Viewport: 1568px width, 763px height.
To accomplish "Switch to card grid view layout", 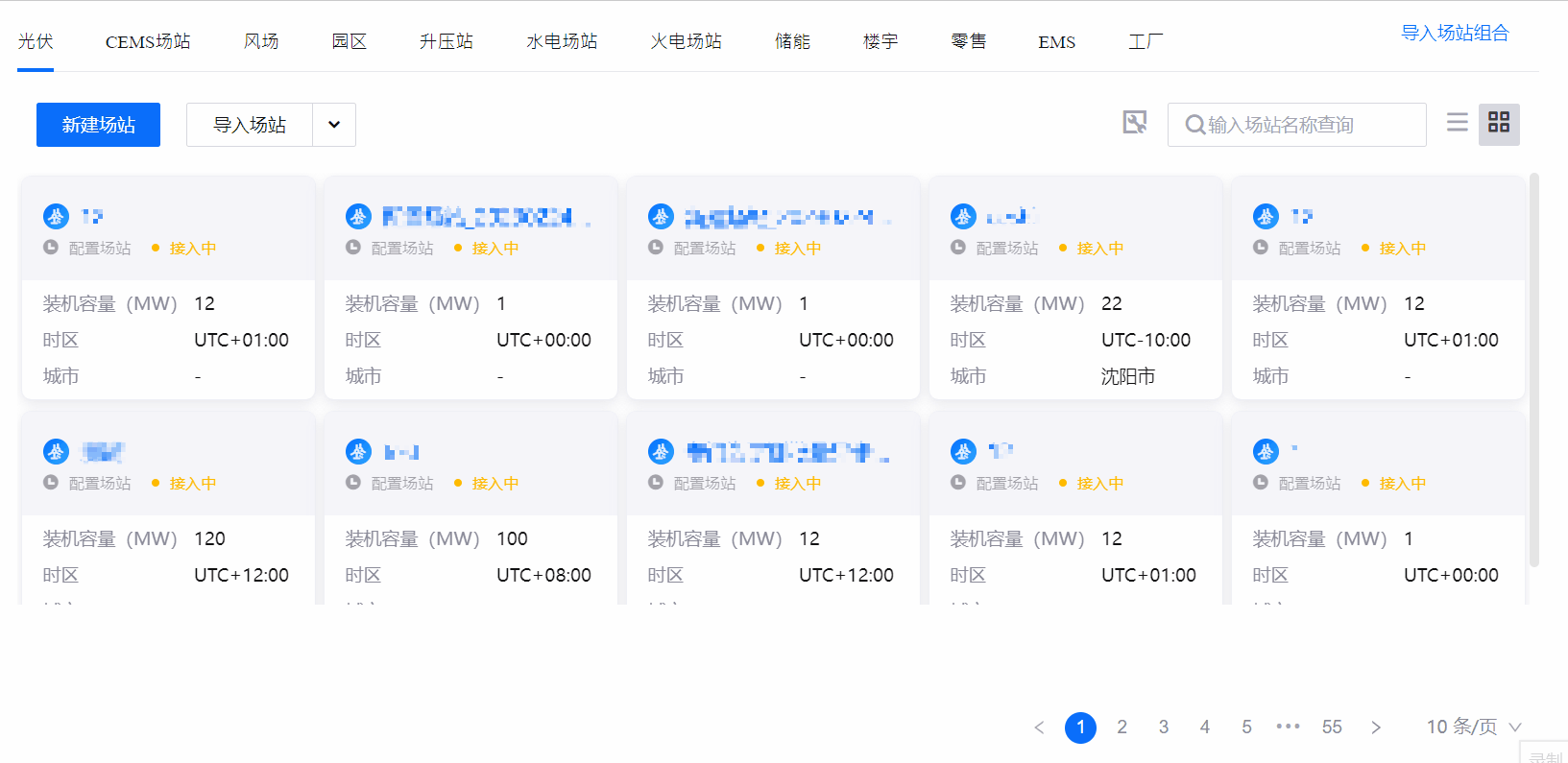I will tap(1498, 123).
